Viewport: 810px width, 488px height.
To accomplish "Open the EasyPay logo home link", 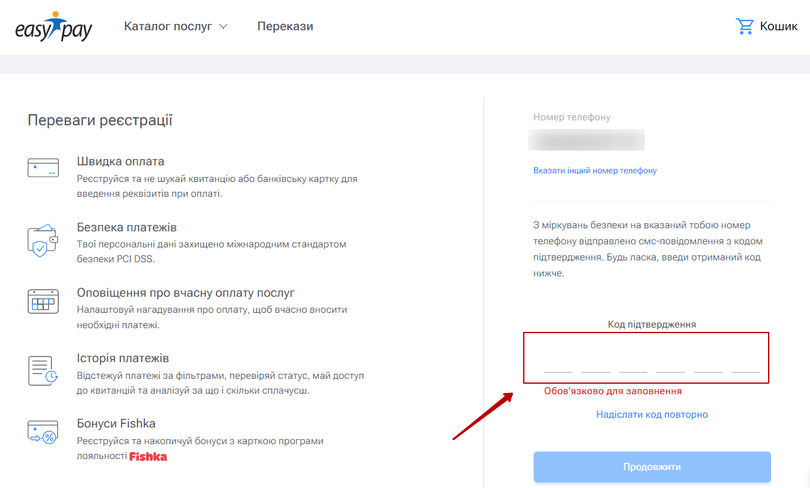I will pos(53,26).
